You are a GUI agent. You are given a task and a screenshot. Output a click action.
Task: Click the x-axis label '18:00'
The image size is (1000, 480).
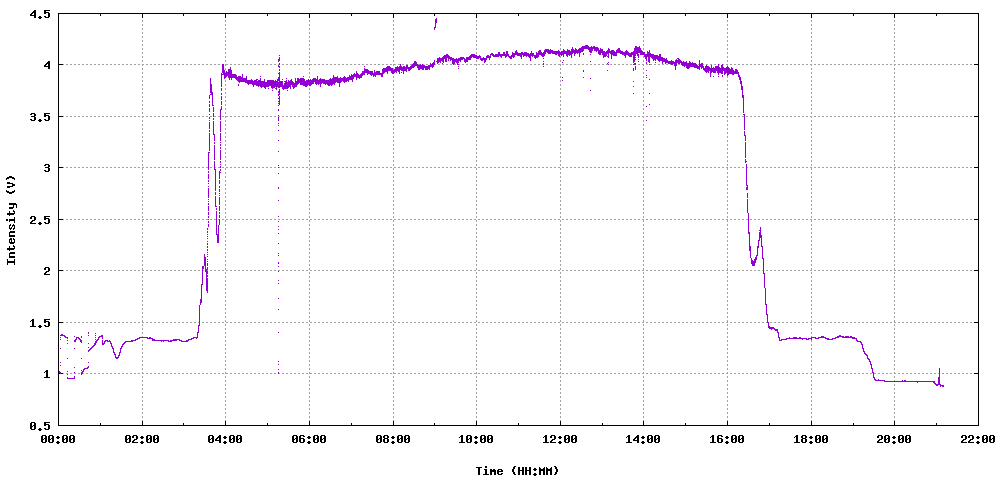tap(811, 439)
